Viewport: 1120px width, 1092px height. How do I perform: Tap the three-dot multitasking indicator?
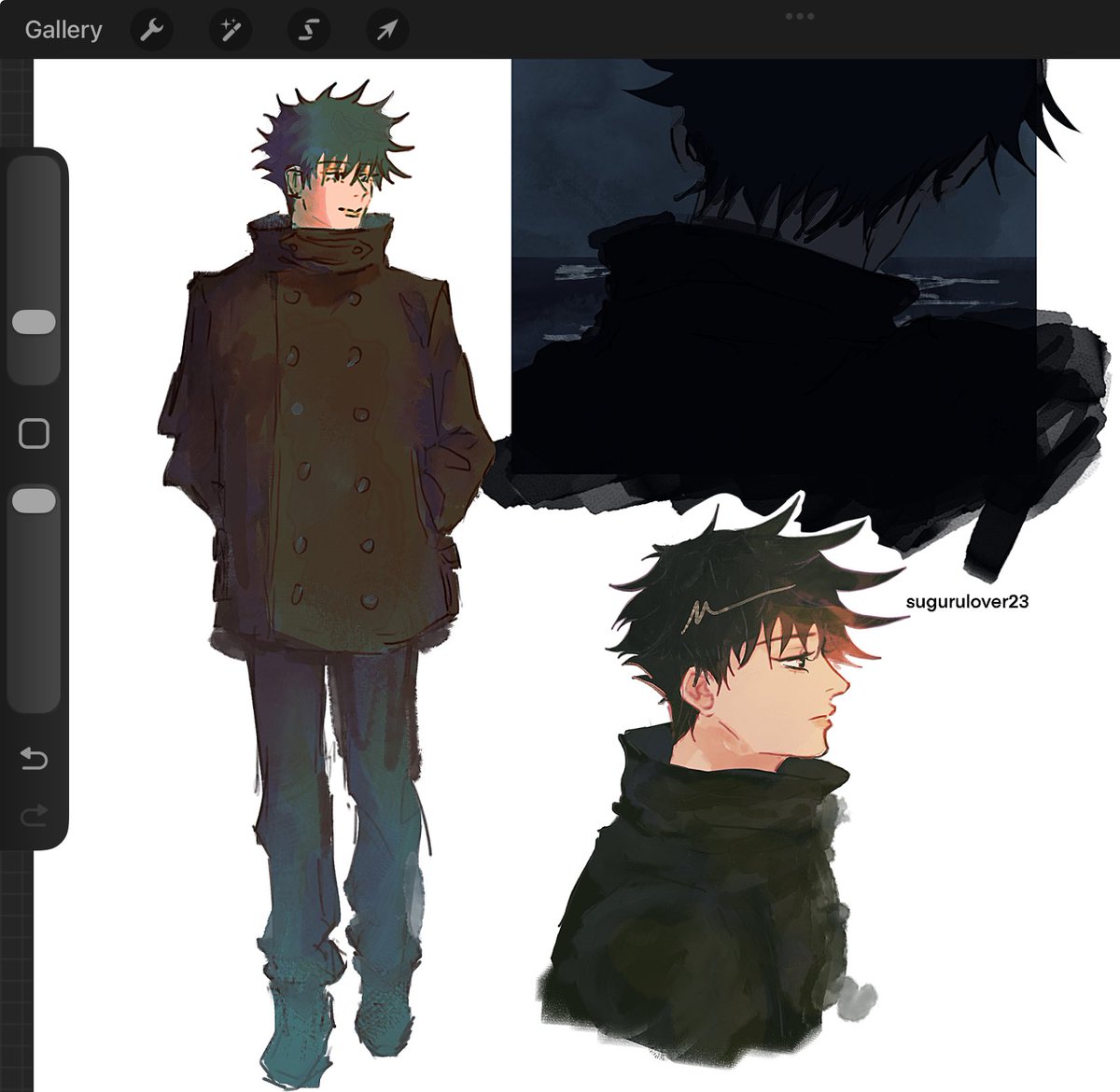(x=800, y=16)
